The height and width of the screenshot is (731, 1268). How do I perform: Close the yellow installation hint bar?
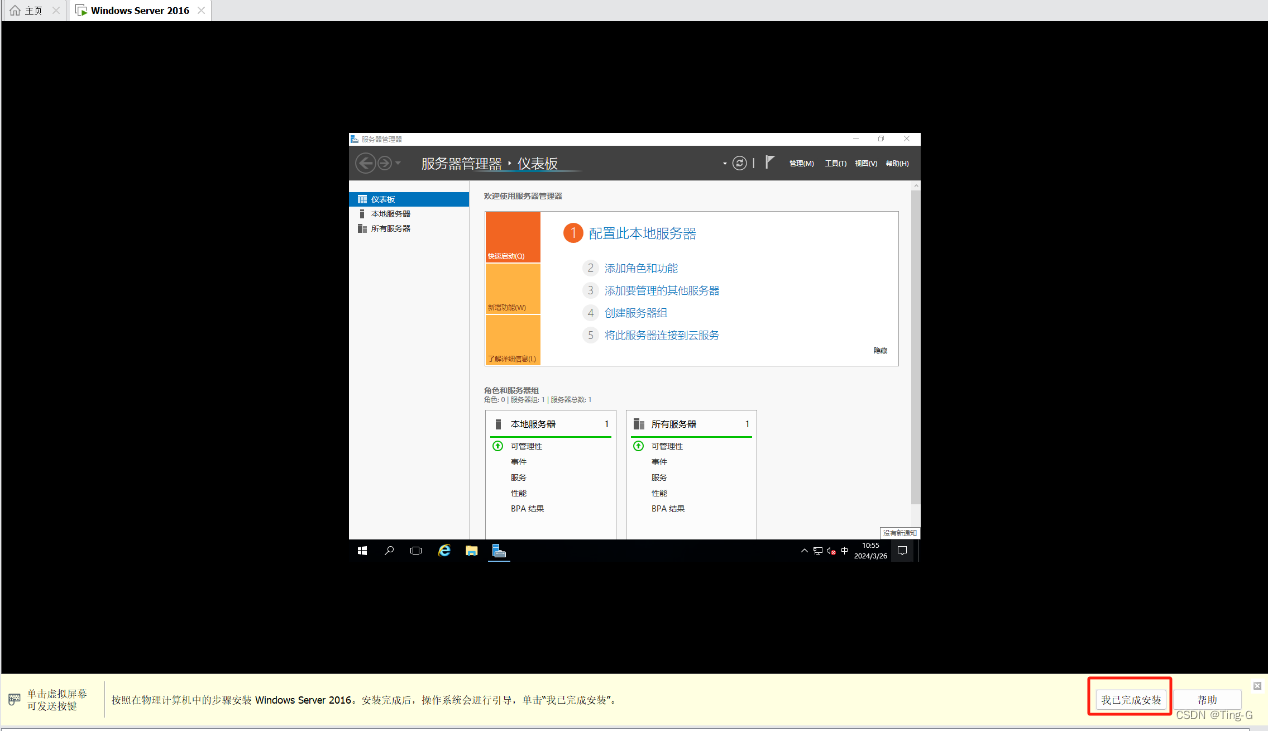pos(1257,686)
